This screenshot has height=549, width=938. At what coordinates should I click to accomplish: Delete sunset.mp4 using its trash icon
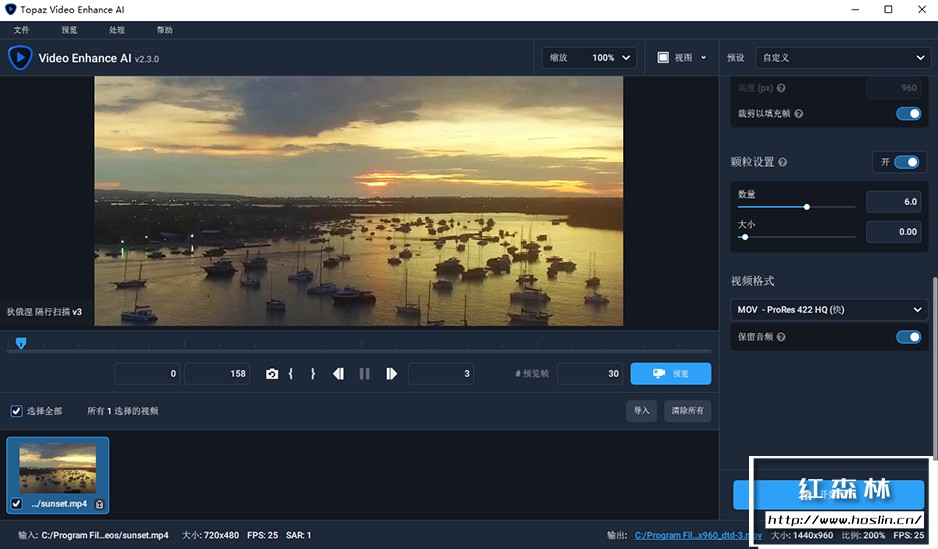pos(99,504)
